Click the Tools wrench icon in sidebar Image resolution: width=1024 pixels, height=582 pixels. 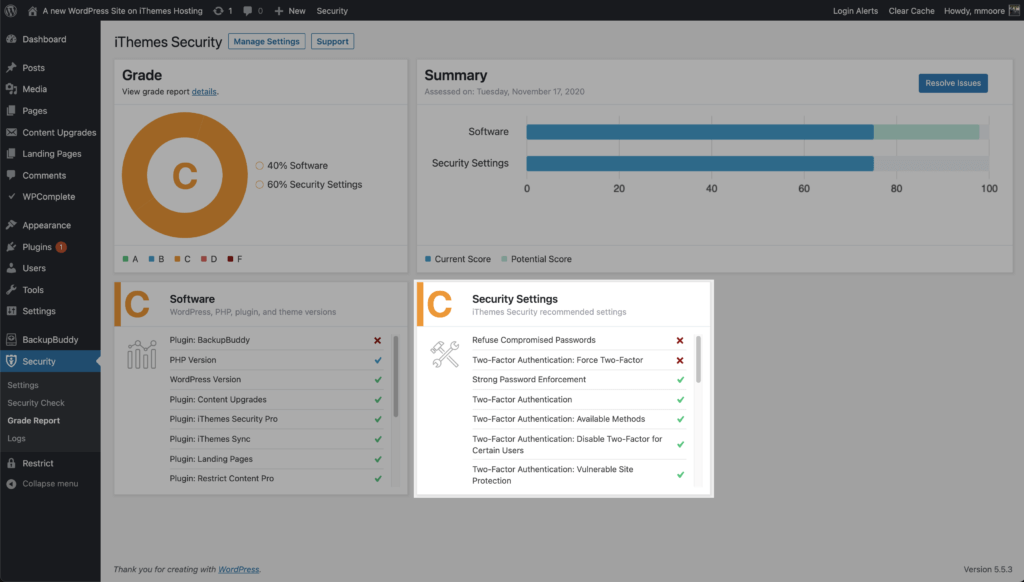pos(11,289)
